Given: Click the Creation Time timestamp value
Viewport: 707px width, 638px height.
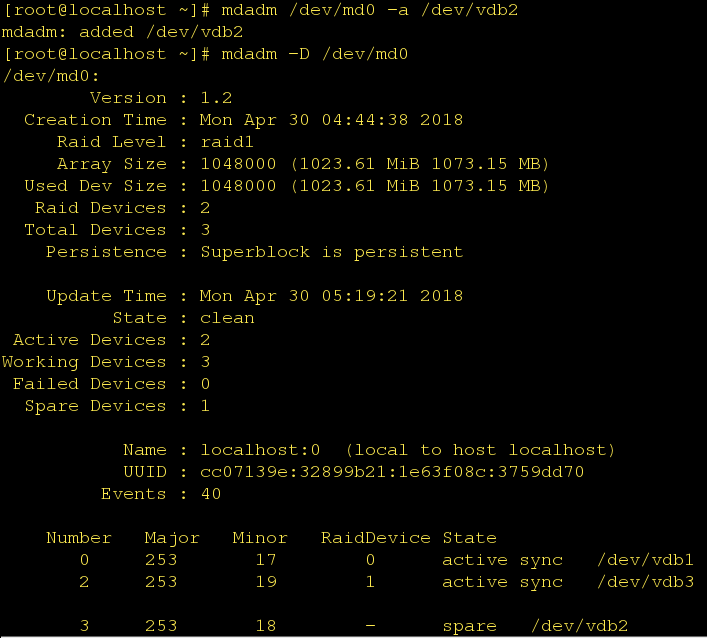Looking at the screenshot, I should [331, 120].
